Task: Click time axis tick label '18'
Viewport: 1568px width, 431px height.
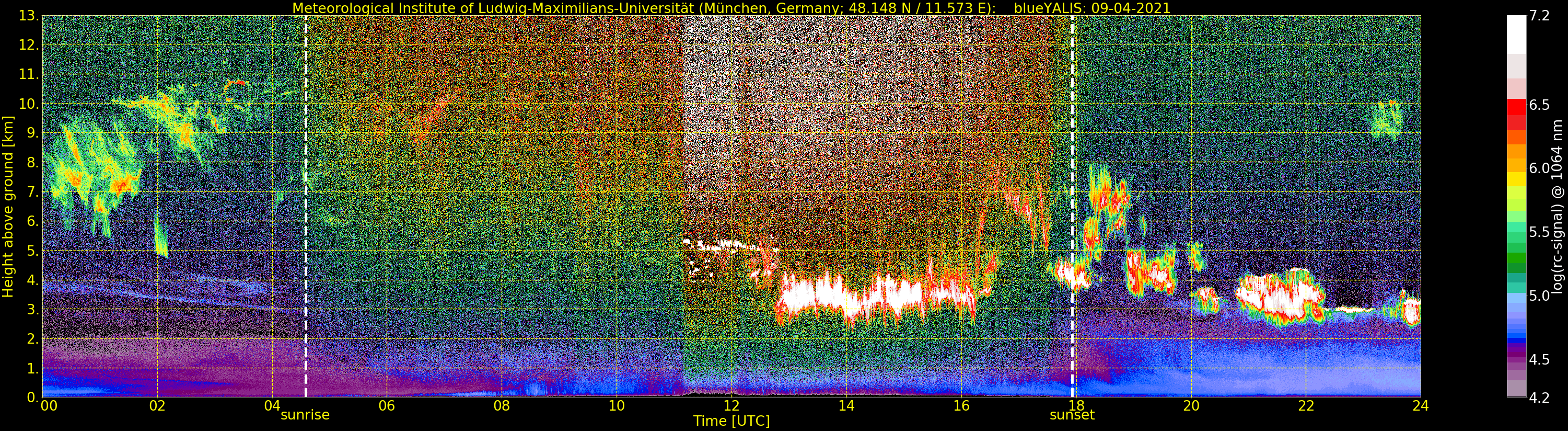Action: (x=1076, y=406)
